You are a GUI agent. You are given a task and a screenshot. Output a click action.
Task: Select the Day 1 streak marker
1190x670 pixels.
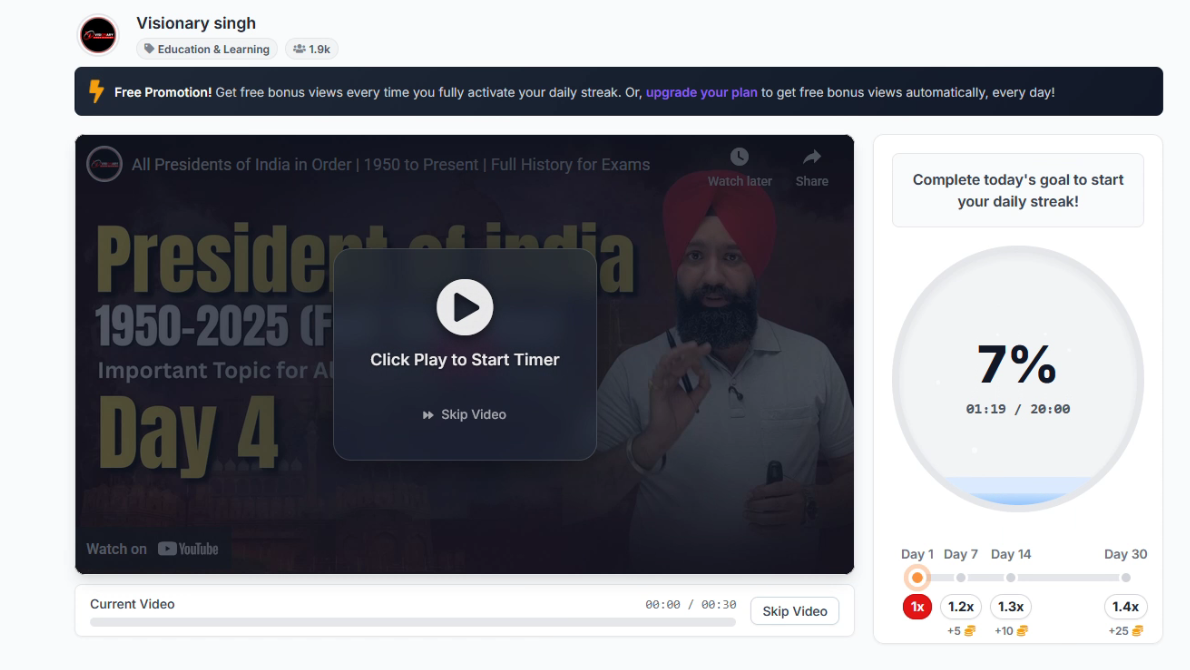[917, 578]
